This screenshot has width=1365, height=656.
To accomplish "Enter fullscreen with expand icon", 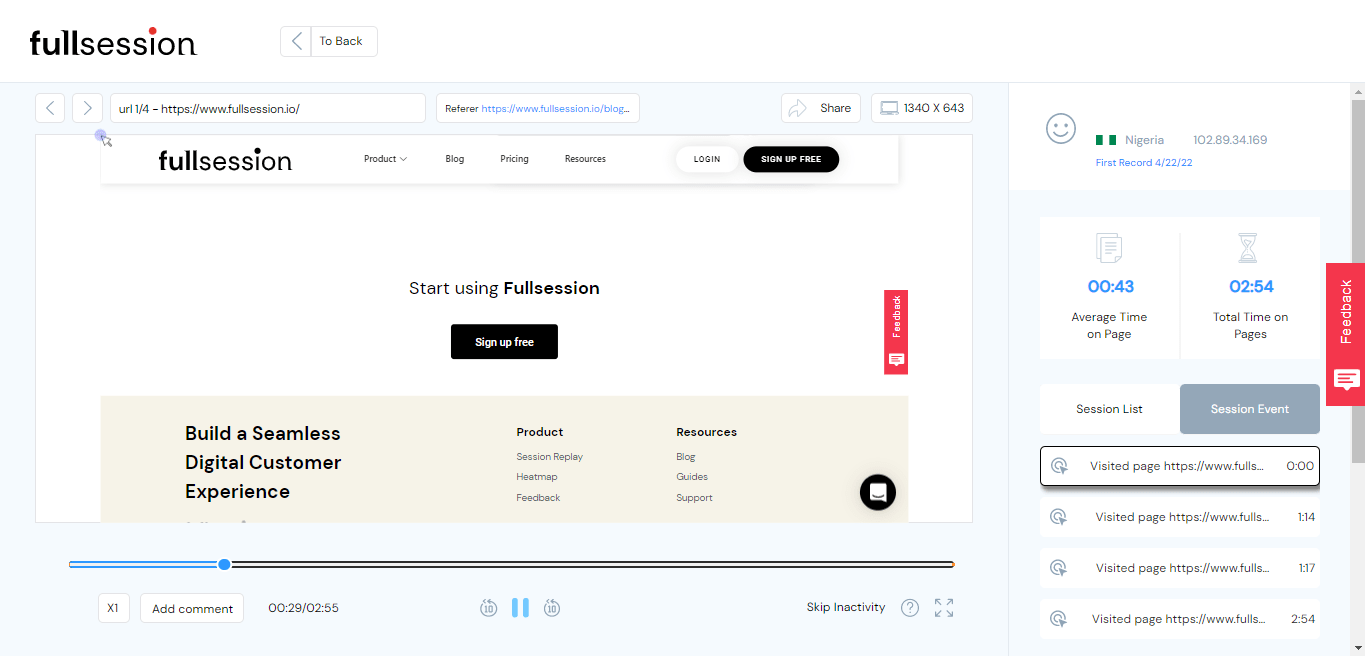I will [944, 608].
